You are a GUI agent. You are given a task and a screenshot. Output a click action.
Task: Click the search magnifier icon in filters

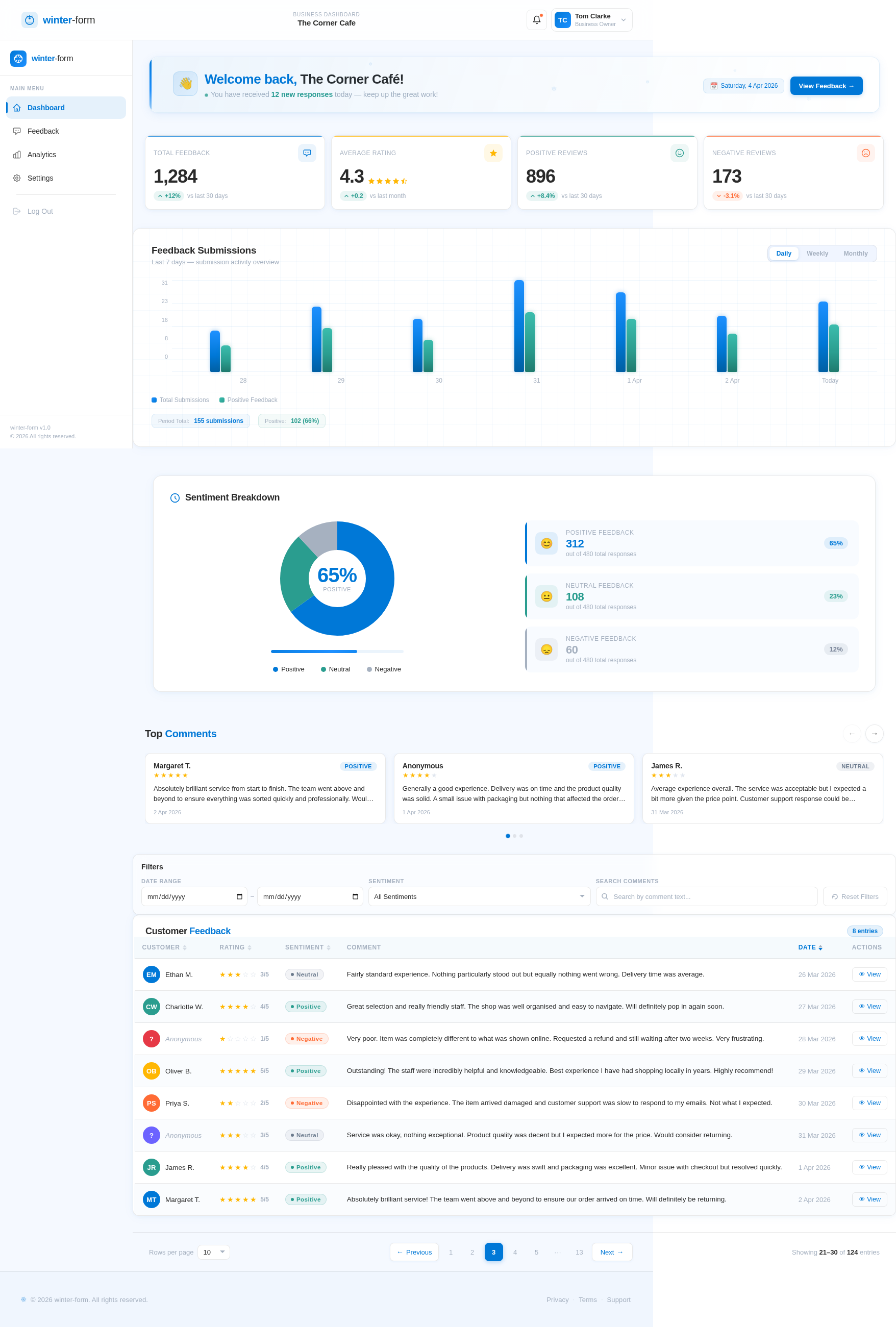(604, 896)
